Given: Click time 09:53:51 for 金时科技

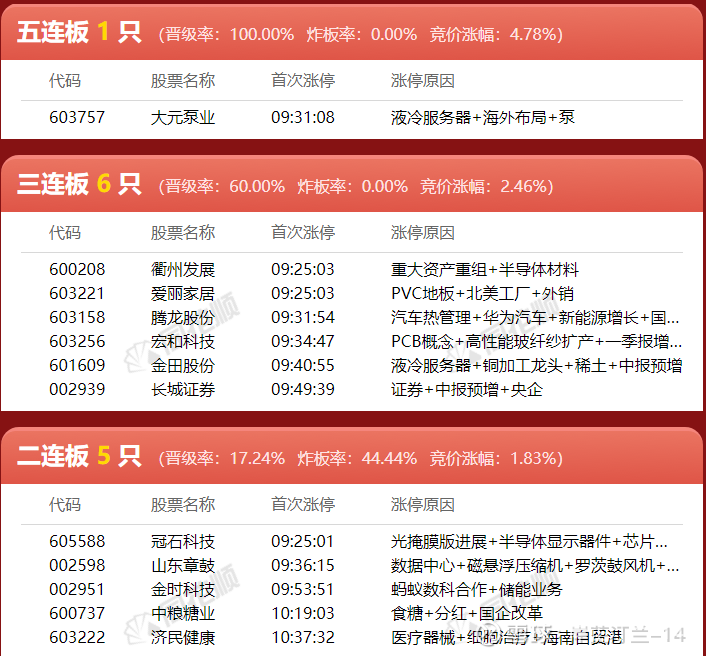Looking at the screenshot, I should [303, 589].
